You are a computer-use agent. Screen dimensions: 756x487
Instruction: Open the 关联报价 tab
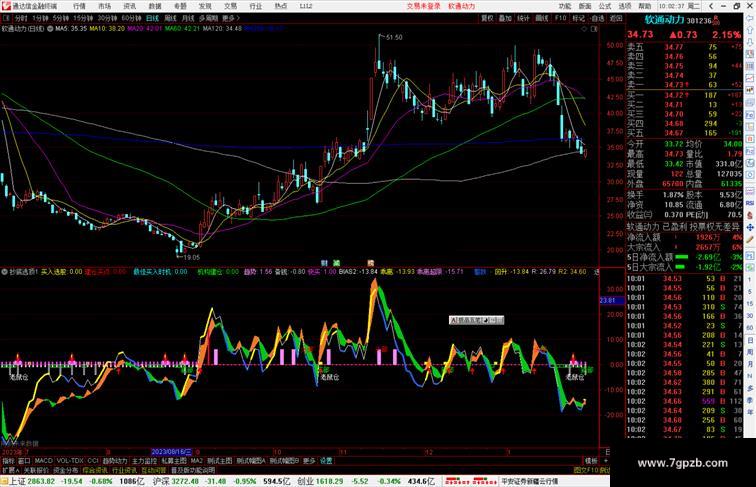(x=36, y=470)
